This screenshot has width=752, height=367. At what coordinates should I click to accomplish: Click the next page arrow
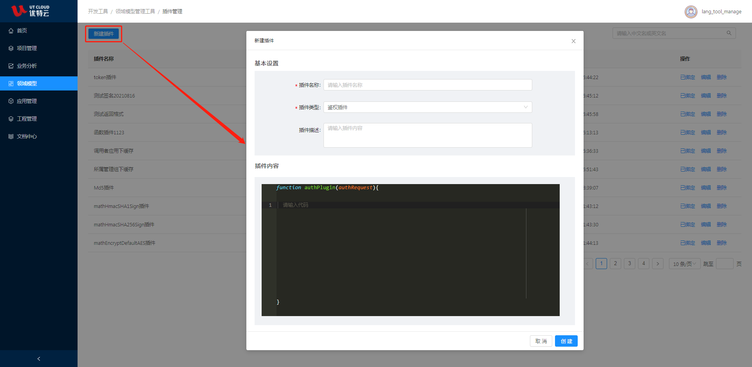658,263
